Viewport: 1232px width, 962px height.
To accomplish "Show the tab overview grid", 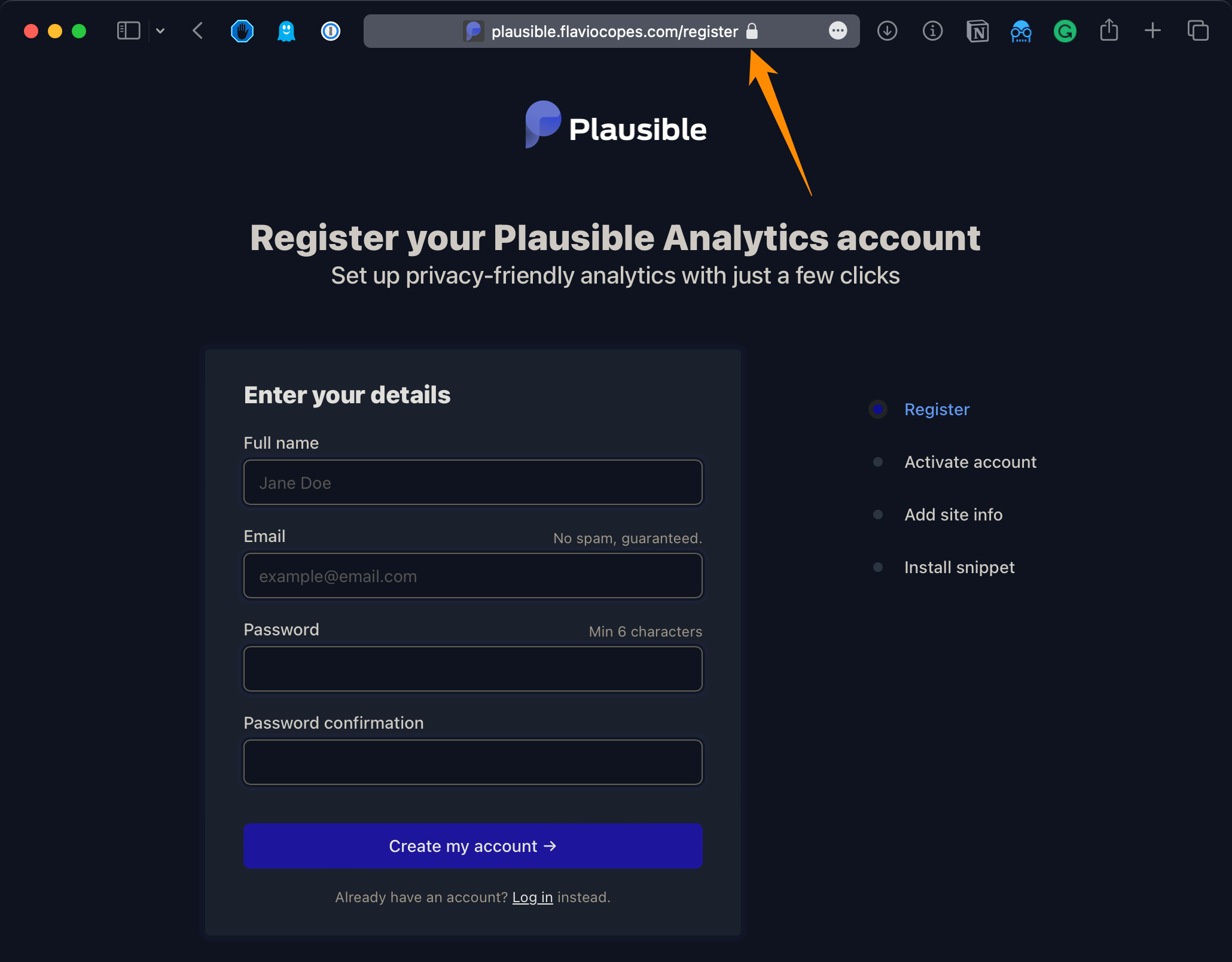I will [x=1198, y=31].
